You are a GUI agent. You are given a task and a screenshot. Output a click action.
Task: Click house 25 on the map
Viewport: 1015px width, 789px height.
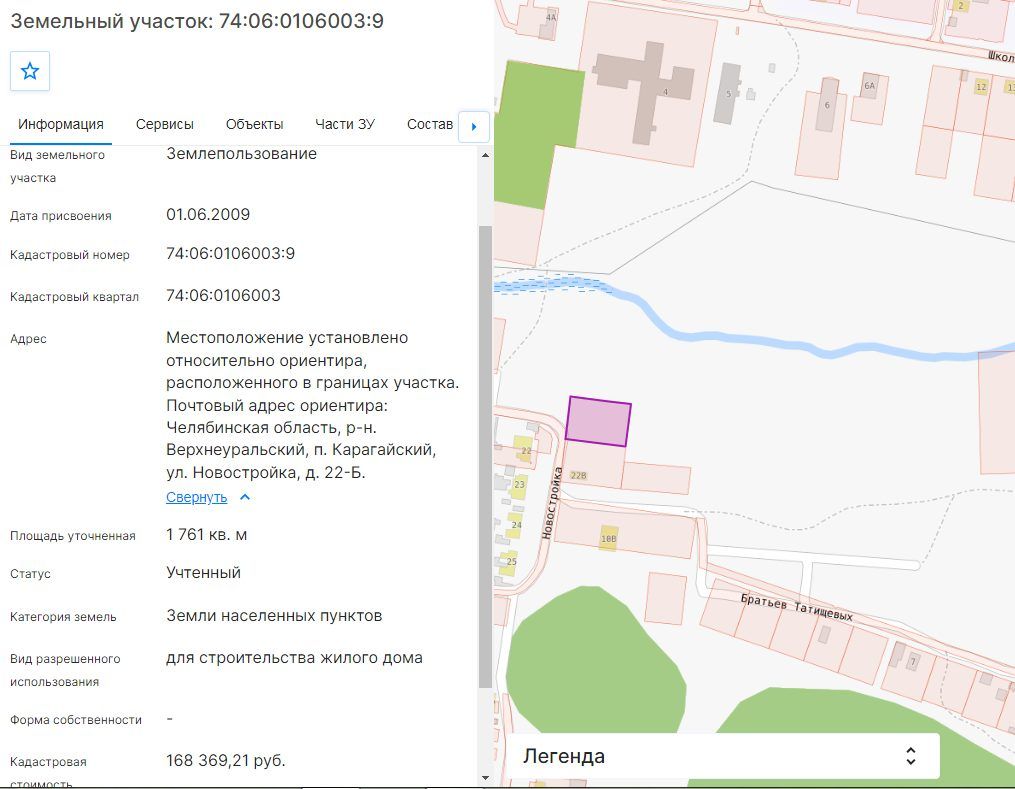pyautogui.click(x=510, y=562)
